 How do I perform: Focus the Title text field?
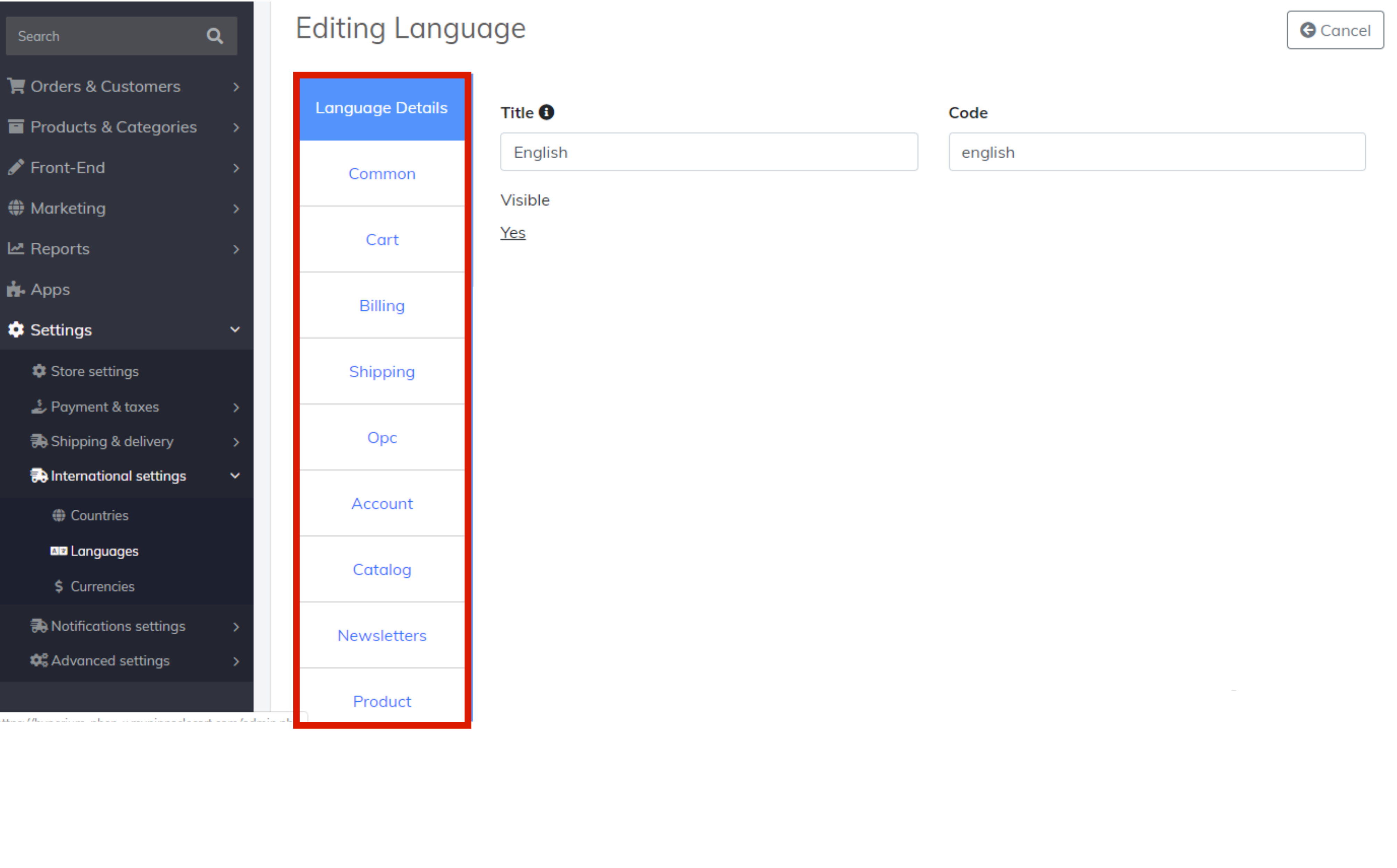(x=708, y=152)
